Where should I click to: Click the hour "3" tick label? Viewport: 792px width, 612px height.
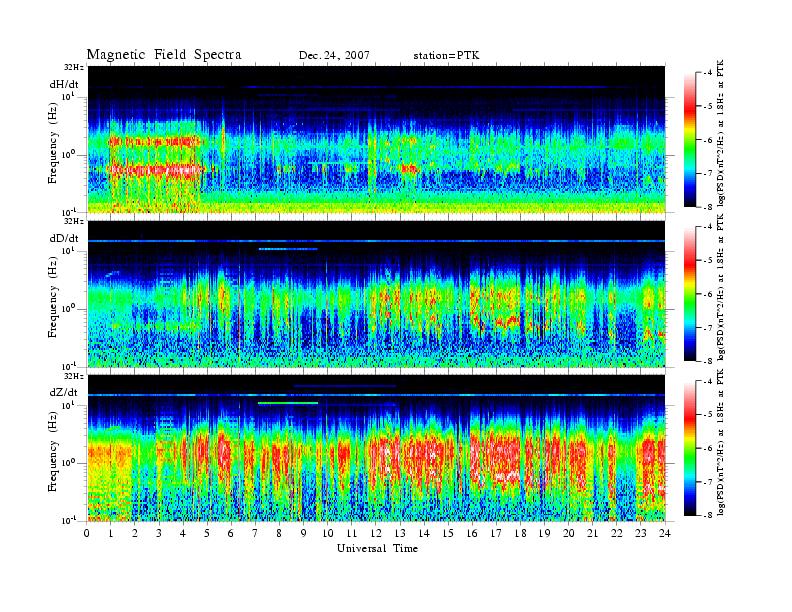(x=159, y=533)
